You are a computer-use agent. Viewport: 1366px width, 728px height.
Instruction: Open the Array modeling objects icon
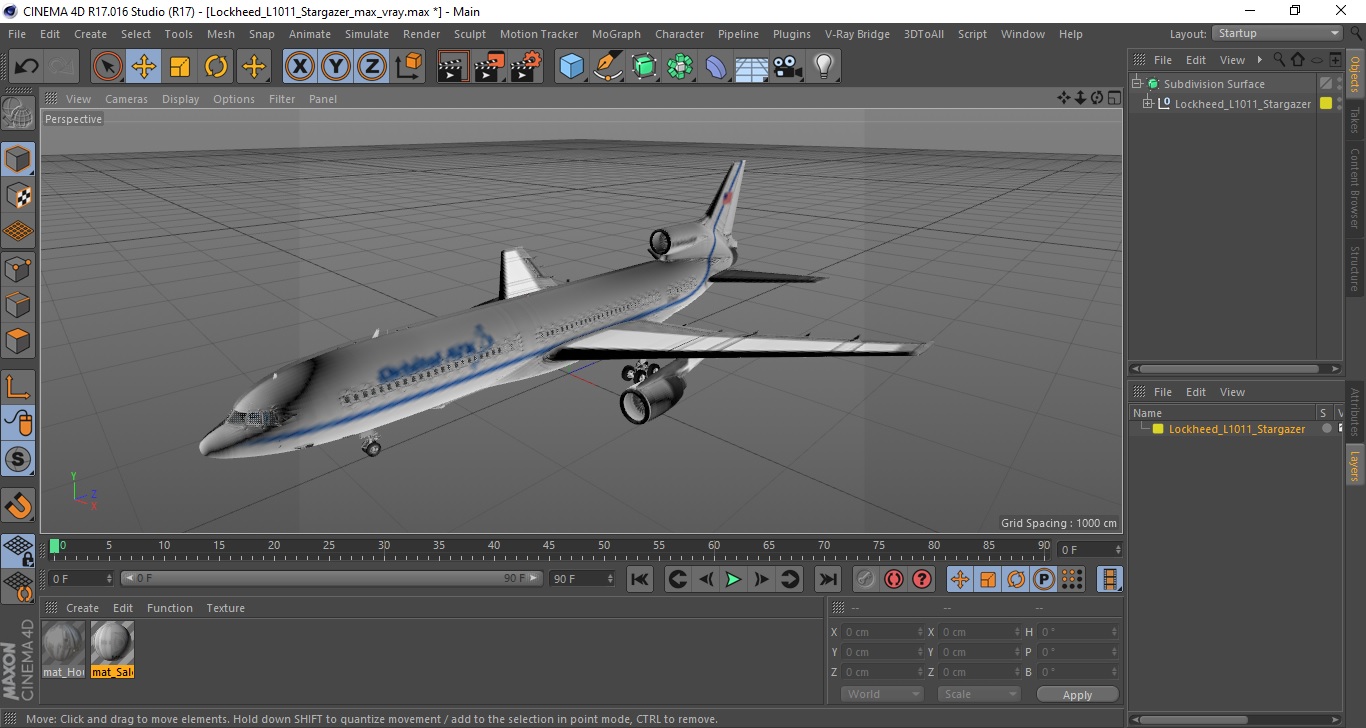[x=680, y=67]
